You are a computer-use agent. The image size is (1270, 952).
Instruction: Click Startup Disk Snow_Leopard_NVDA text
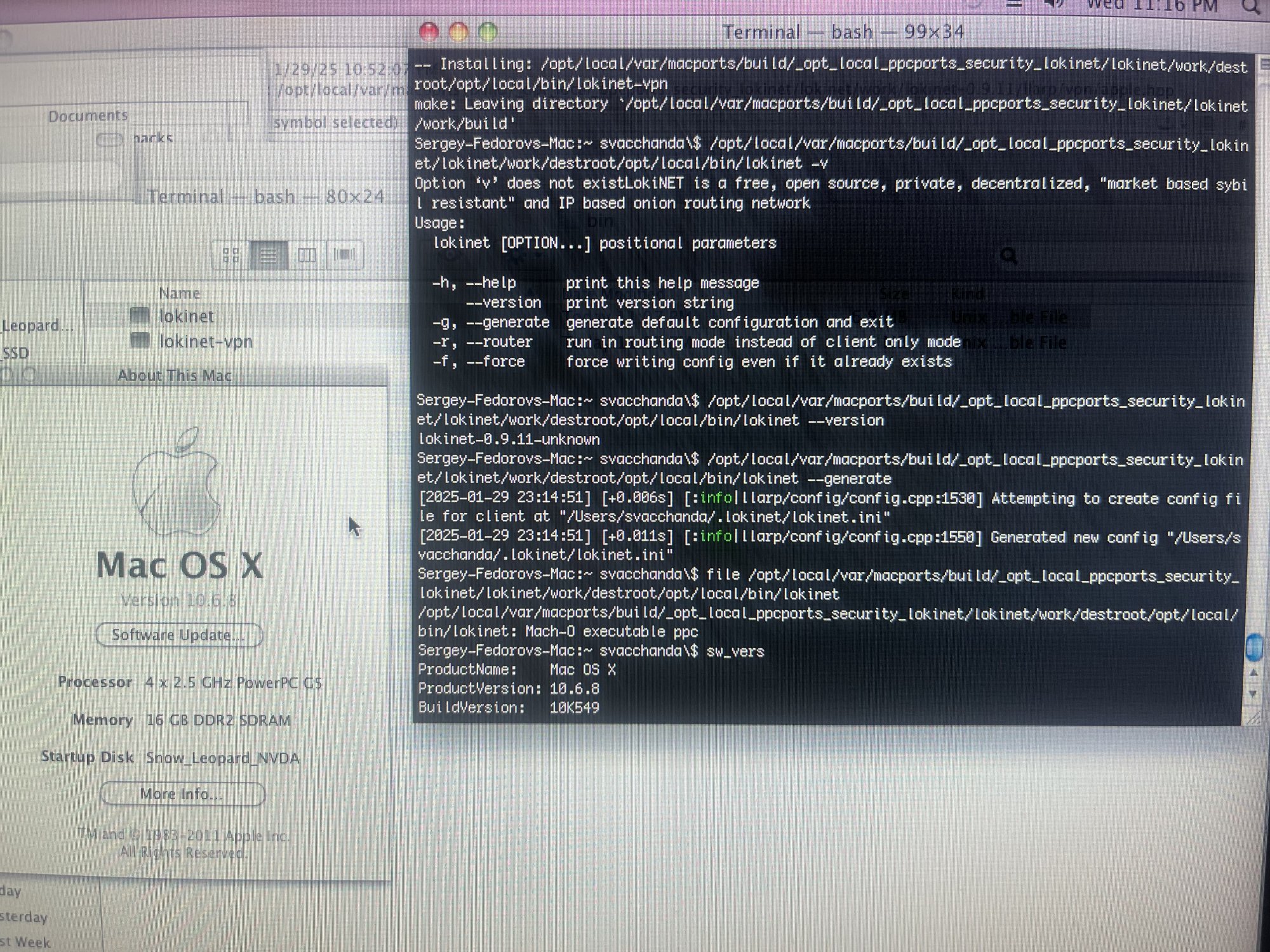170,758
